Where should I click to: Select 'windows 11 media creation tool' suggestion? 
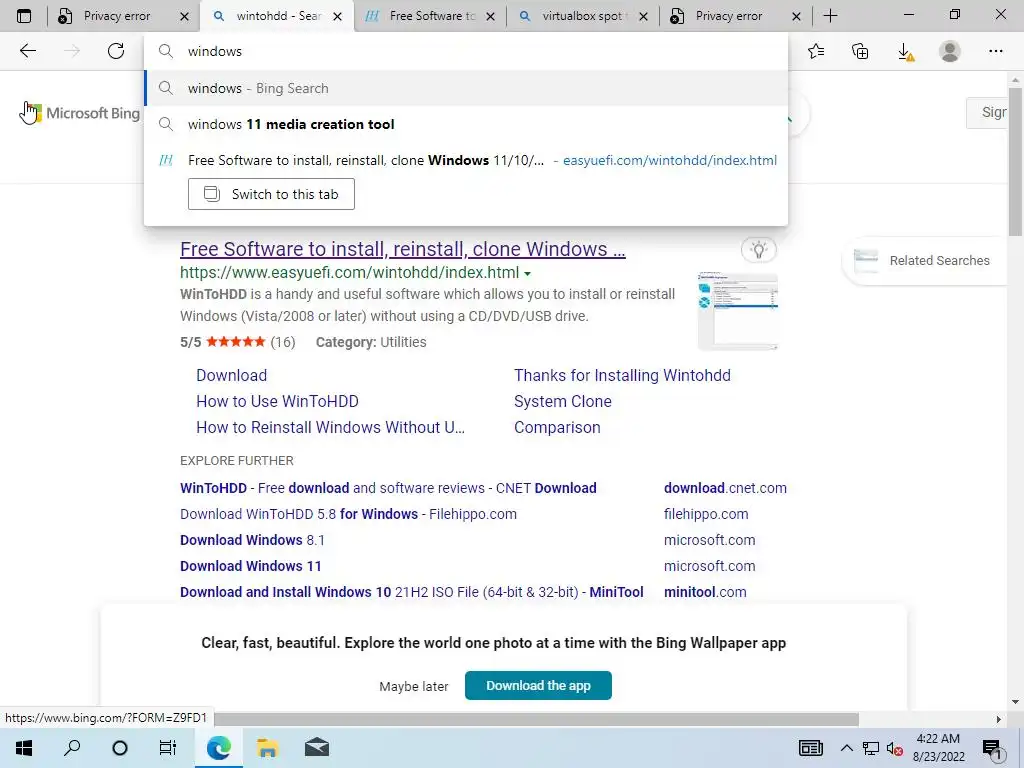coord(466,124)
